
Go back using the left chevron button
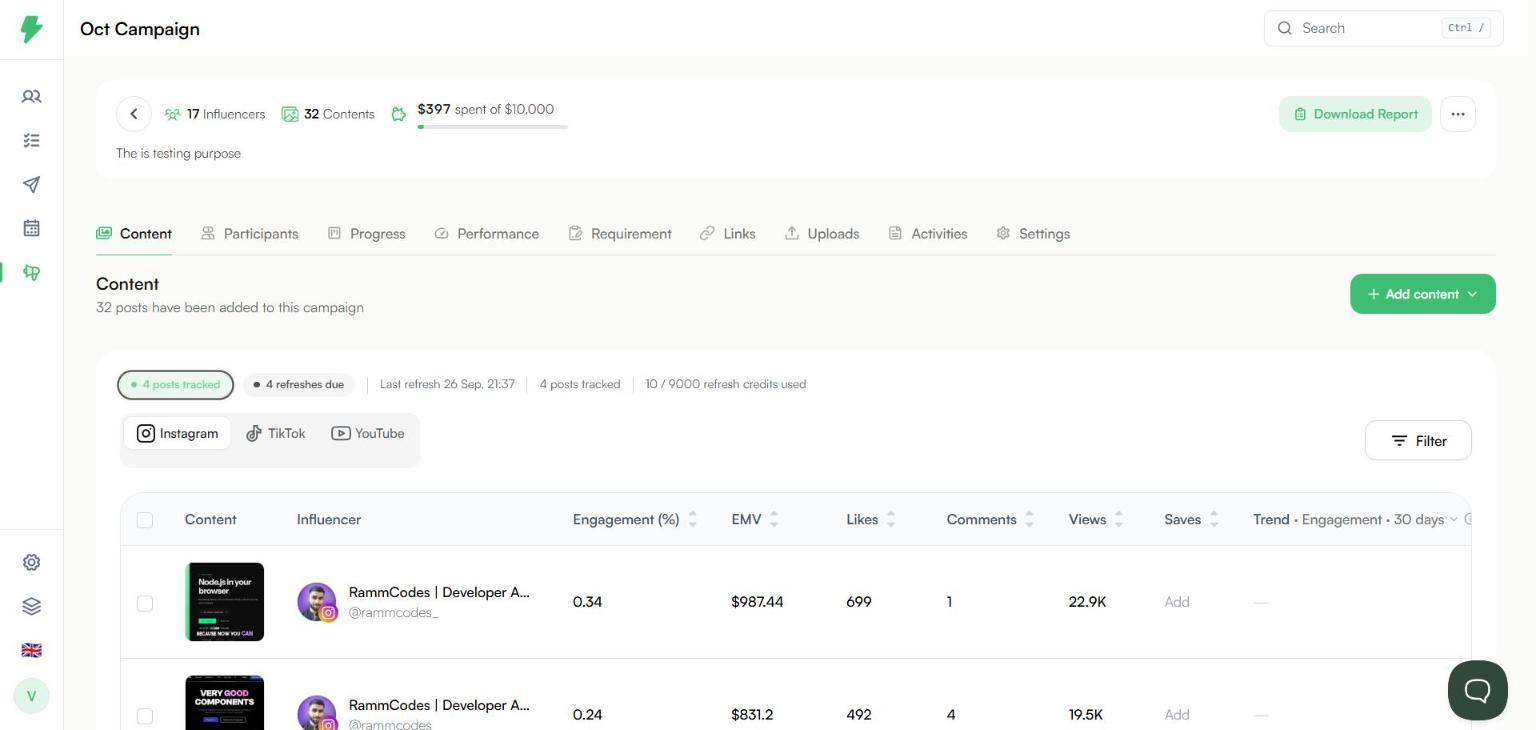point(134,114)
